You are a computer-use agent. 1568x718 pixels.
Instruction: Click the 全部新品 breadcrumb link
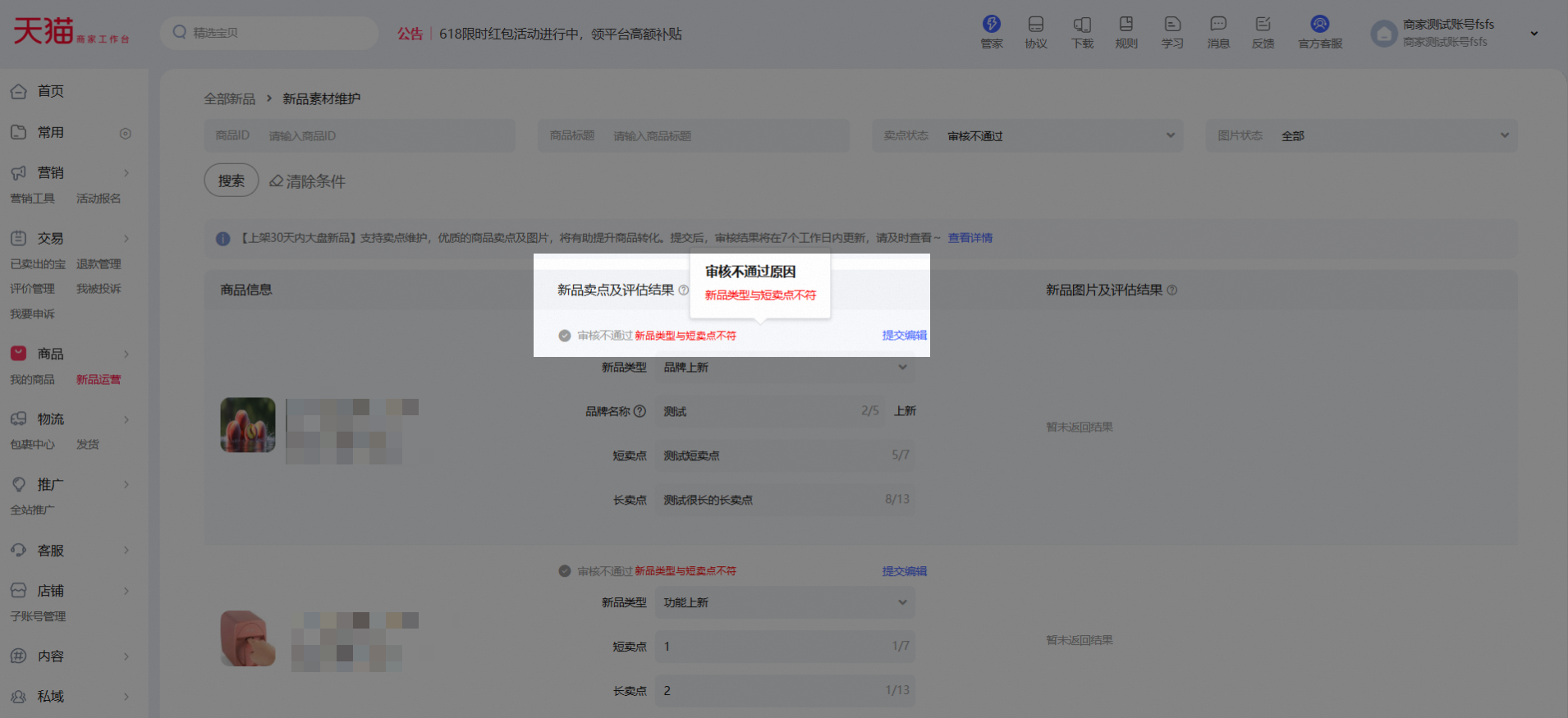pyautogui.click(x=230, y=98)
